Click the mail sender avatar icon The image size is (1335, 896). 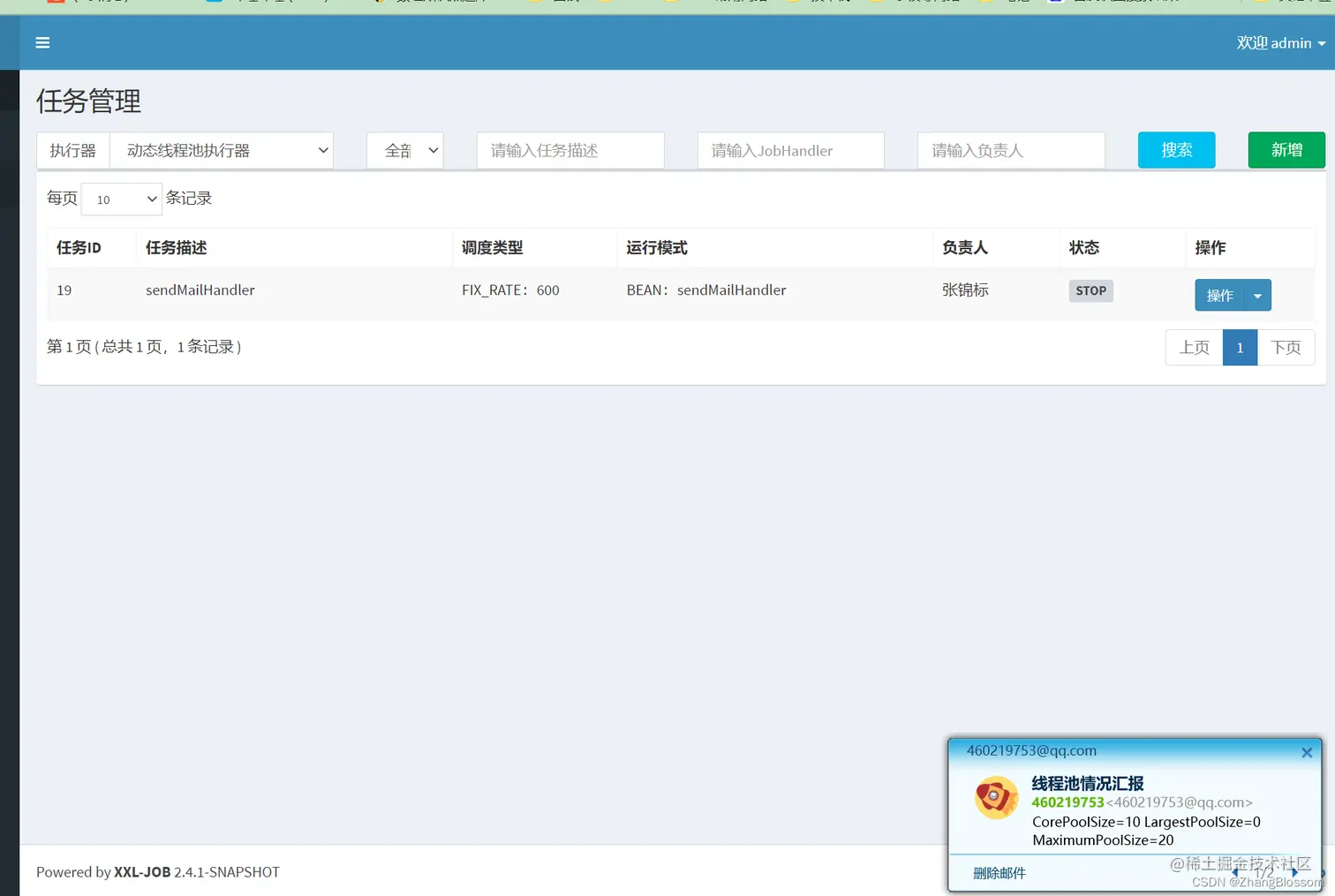pos(996,797)
